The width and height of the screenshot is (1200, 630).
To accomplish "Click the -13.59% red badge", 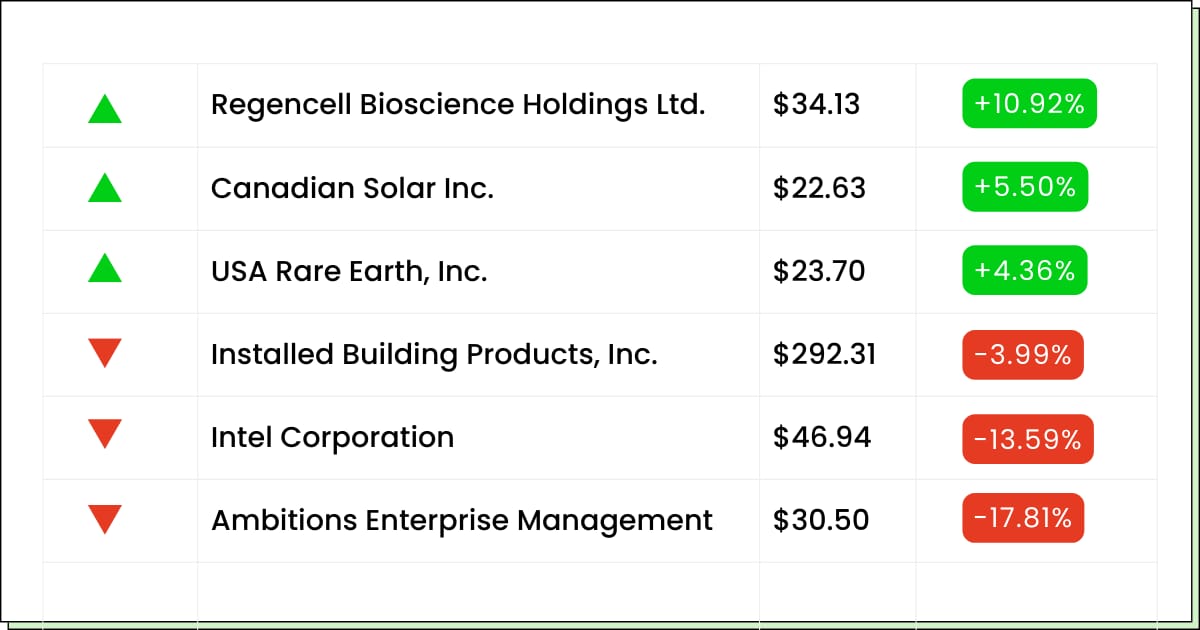I will tap(1028, 438).
